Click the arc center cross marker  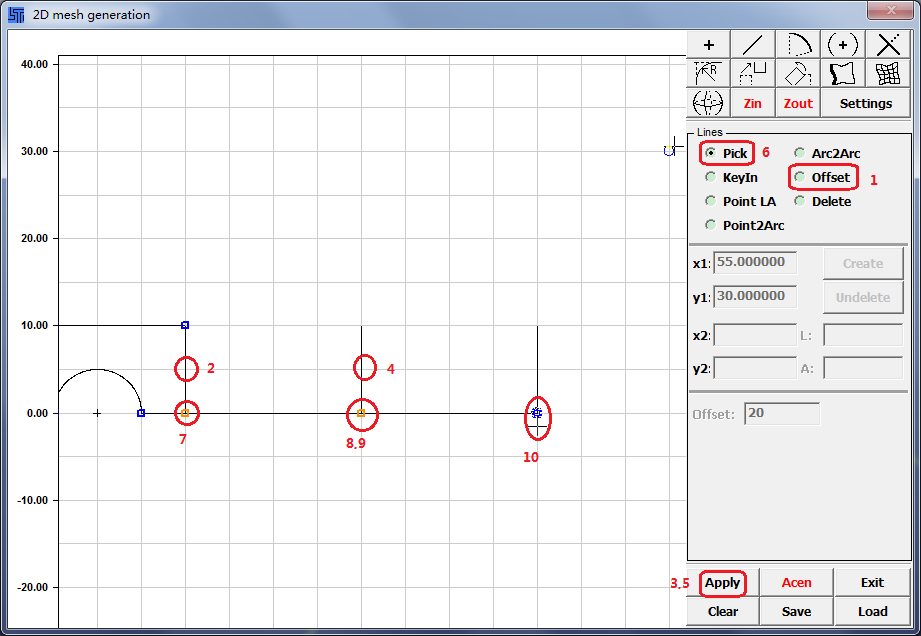(97, 413)
